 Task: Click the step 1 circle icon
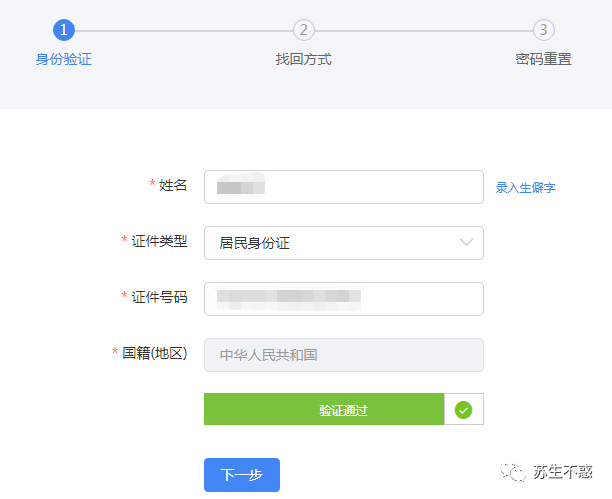coord(64,30)
